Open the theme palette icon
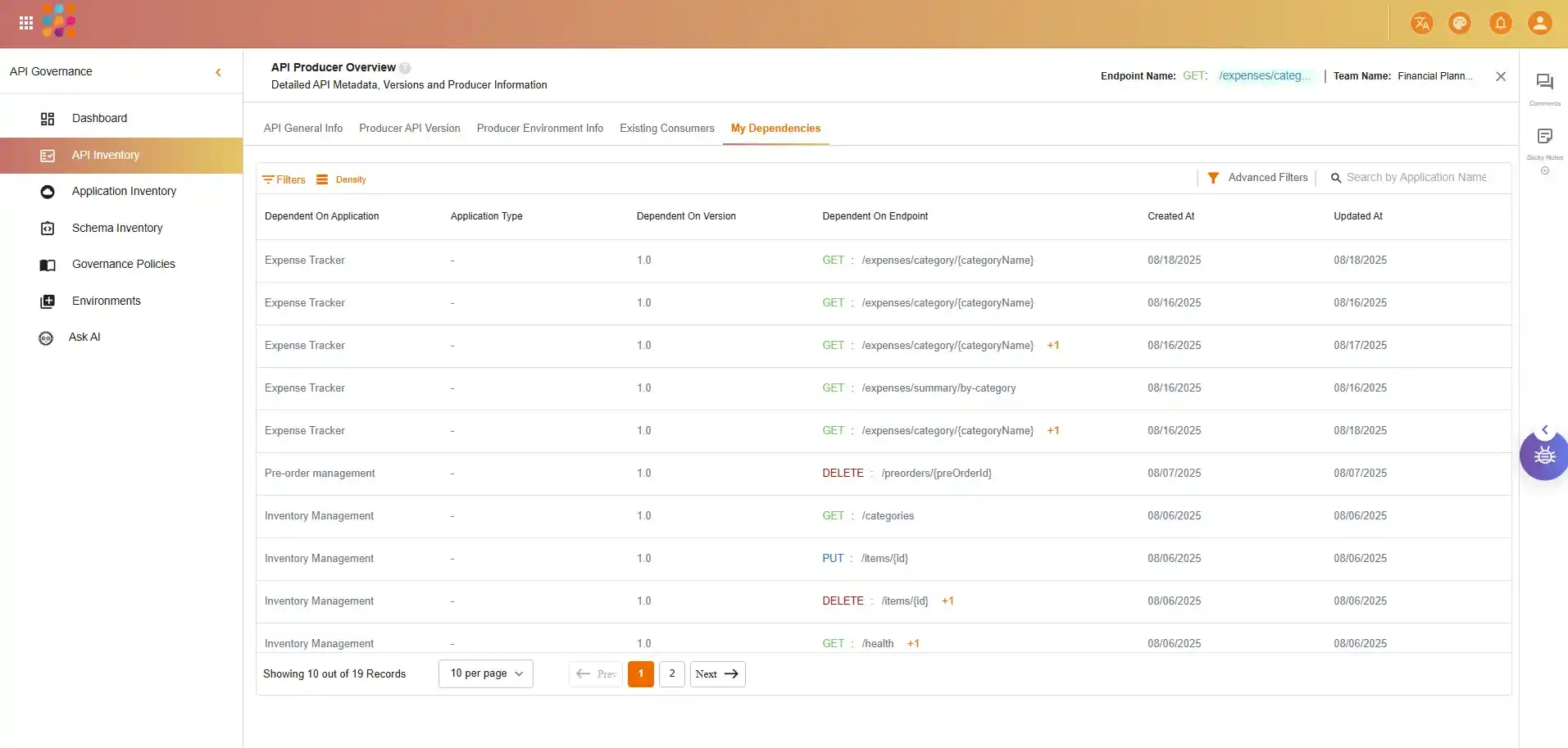Screen dimensions: 1568x748 coord(1460,23)
